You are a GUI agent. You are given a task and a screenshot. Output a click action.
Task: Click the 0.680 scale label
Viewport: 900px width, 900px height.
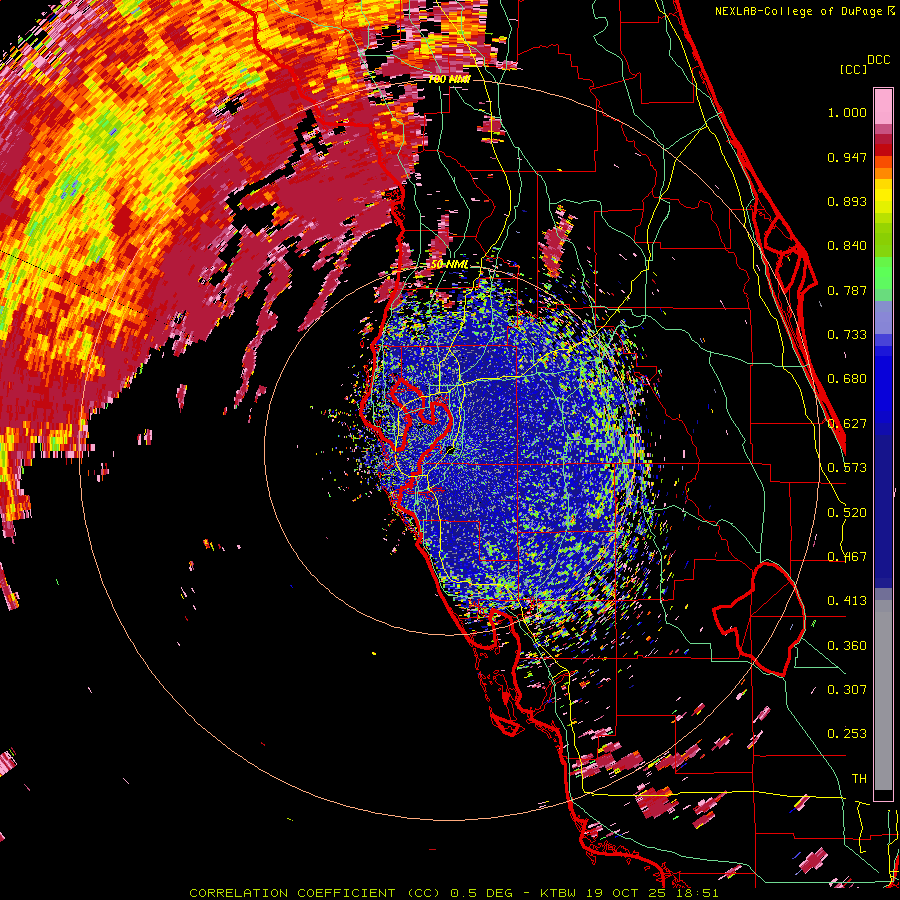tap(847, 379)
